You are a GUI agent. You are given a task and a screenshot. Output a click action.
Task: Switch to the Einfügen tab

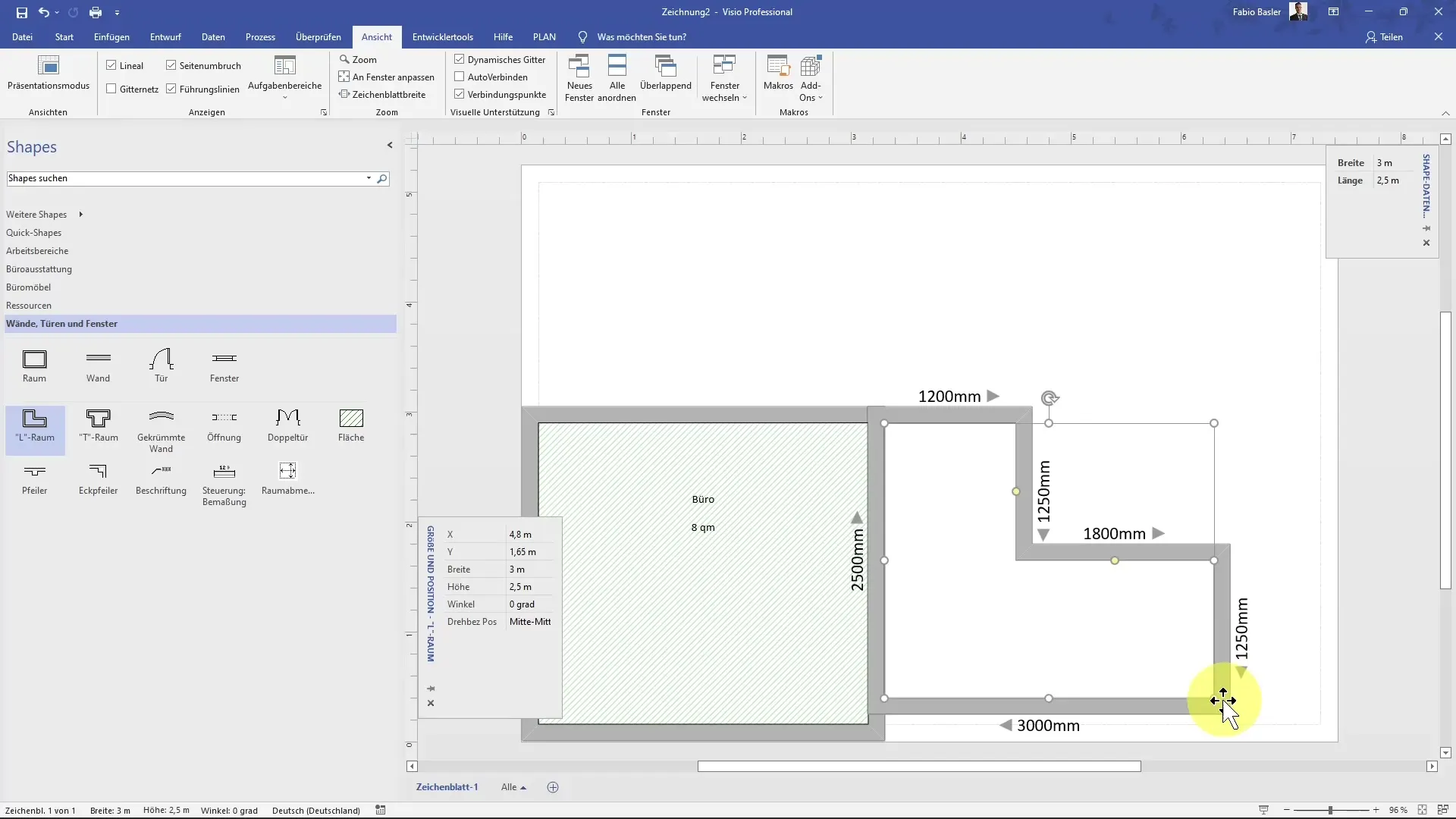point(111,36)
